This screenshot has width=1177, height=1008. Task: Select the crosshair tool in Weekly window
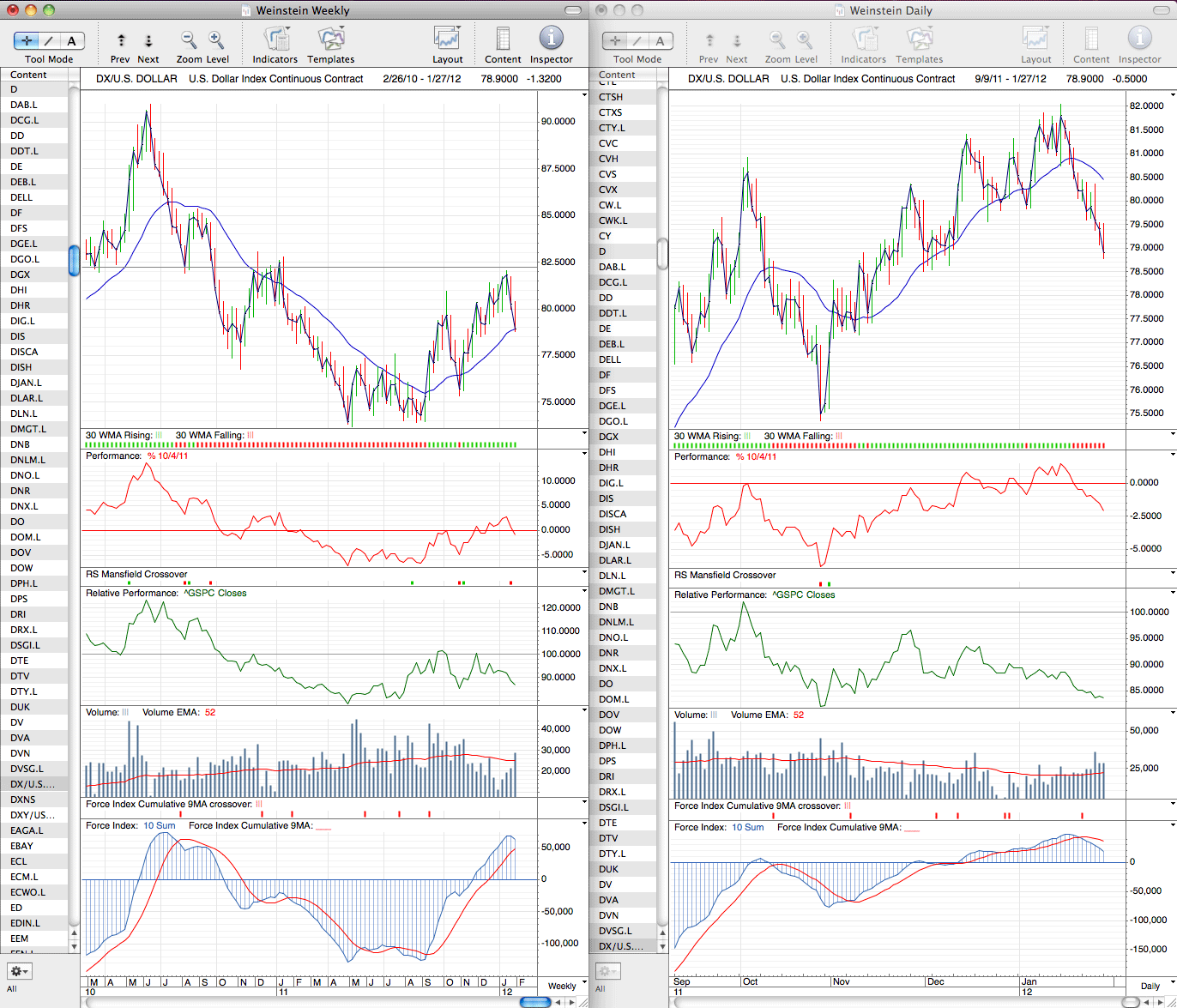pyautogui.click(x=27, y=40)
